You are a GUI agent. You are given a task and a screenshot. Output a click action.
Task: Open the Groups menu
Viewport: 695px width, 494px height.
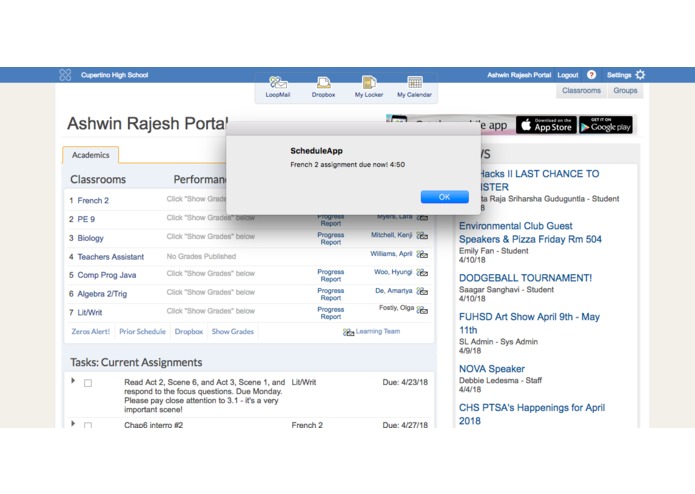point(625,90)
